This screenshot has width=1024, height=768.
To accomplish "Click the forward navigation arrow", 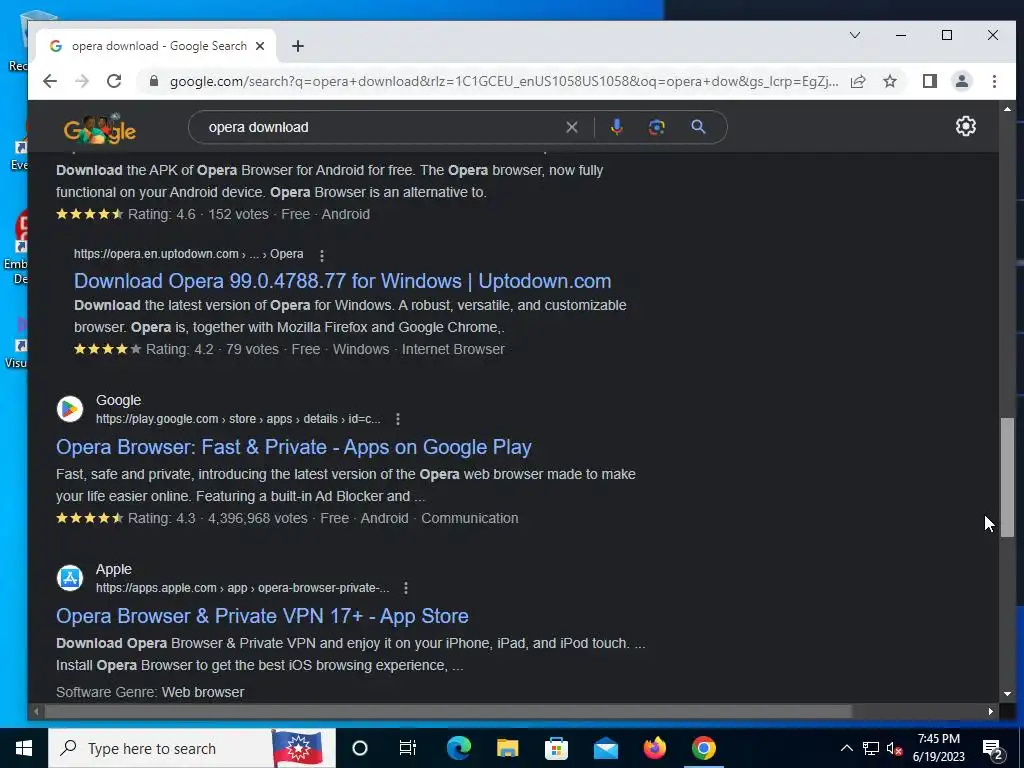I will [82, 81].
